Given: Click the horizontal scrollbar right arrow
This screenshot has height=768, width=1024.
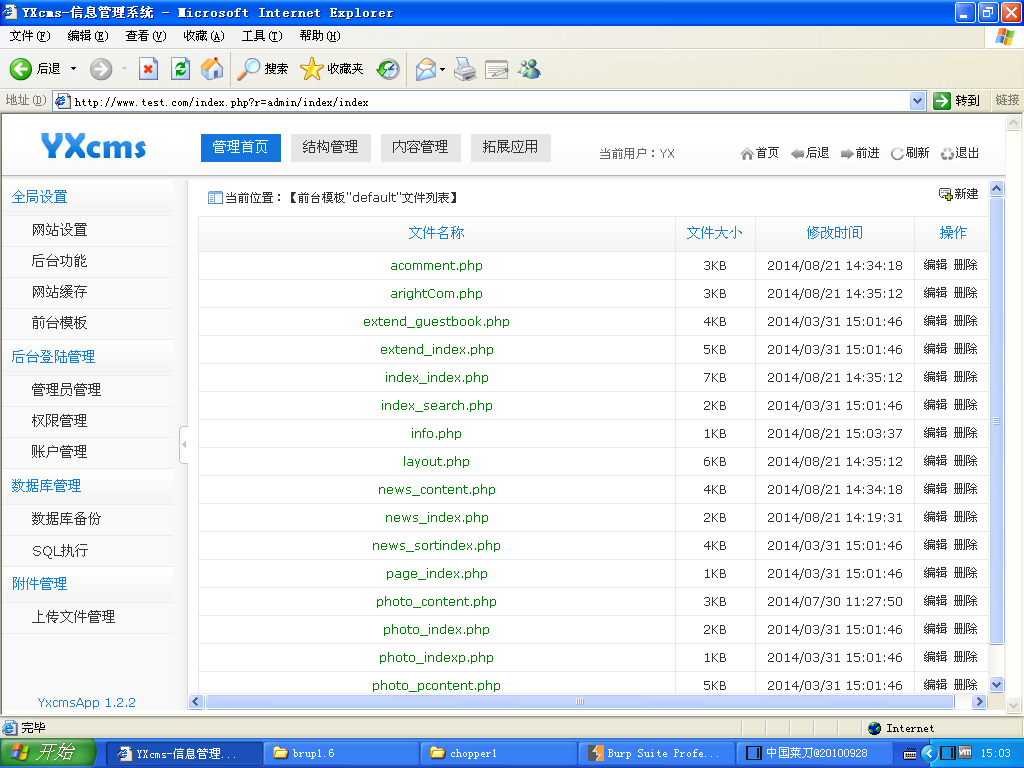Looking at the screenshot, I should click(978, 702).
